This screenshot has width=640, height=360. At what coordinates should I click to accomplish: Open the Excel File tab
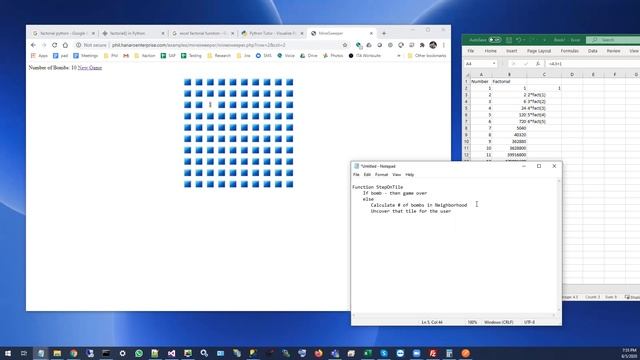[471, 51]
